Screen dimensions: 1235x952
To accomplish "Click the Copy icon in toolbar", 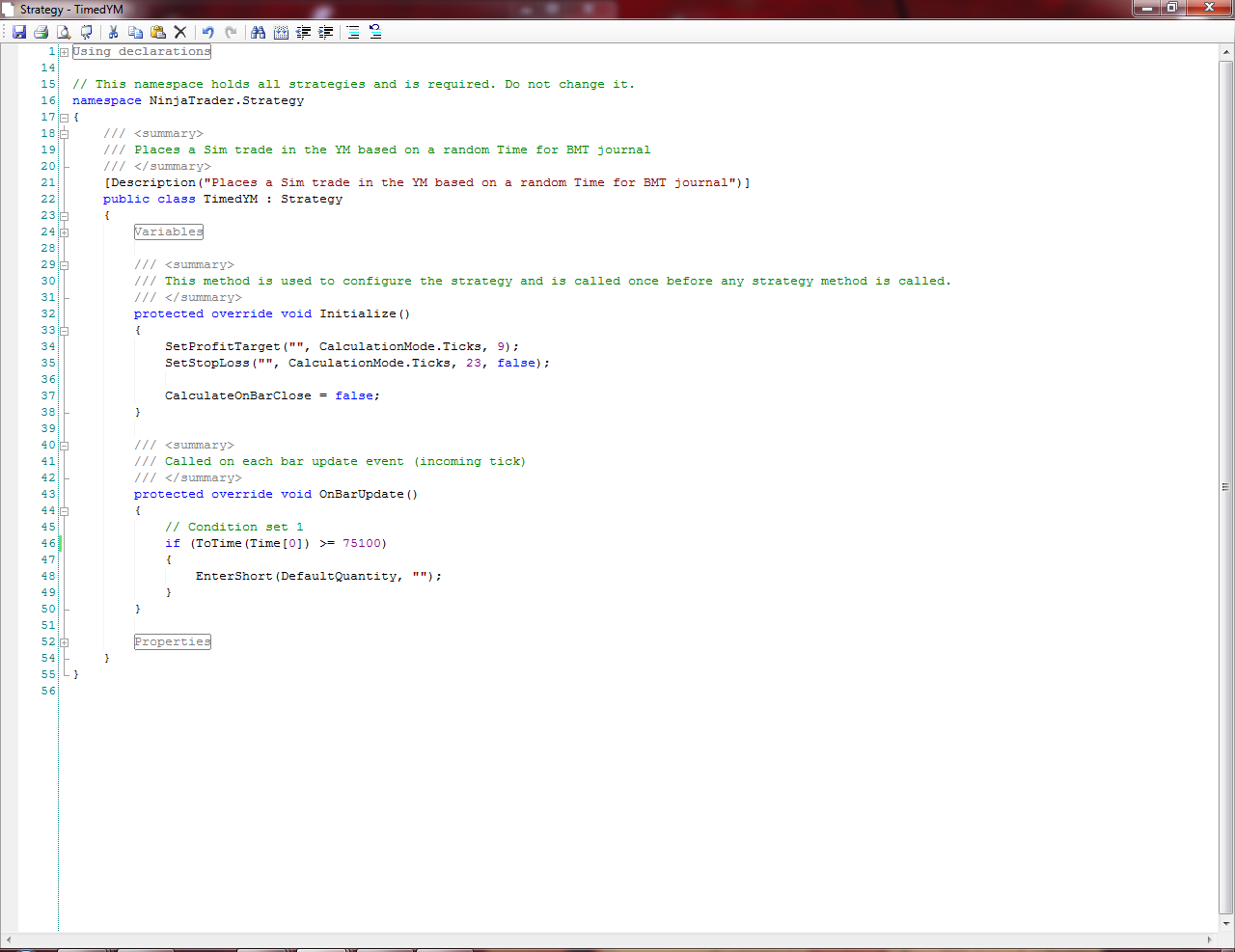I will click(135, 32).
